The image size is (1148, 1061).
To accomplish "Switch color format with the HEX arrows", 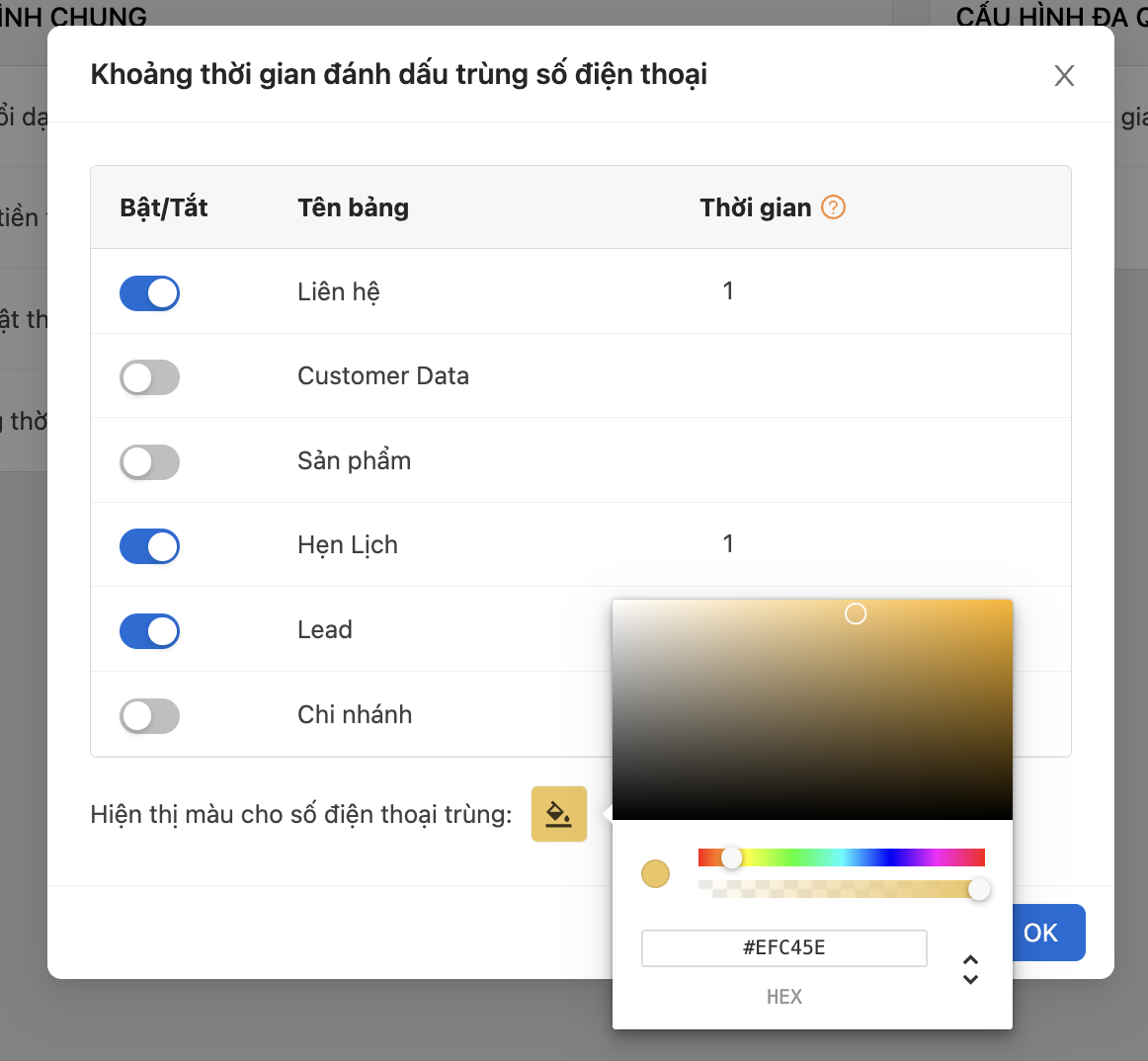I will 970,969.
